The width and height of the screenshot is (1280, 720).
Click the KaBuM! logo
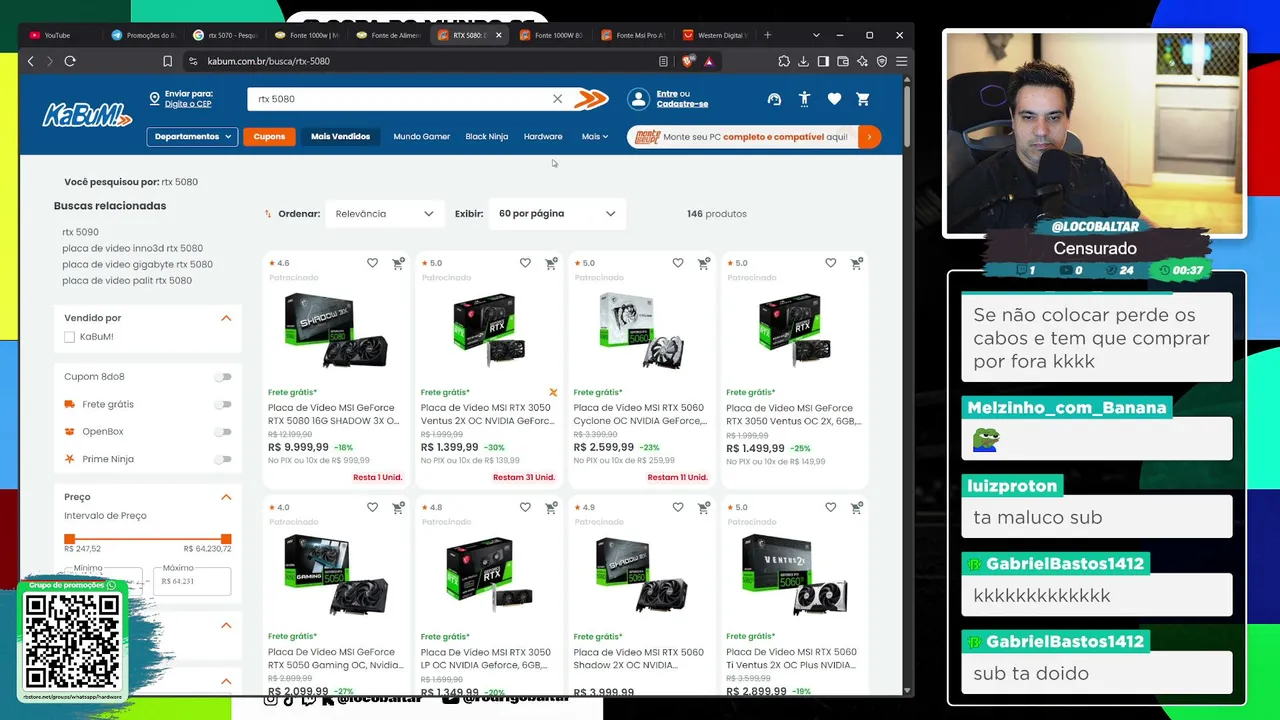(x=87, y=115)
